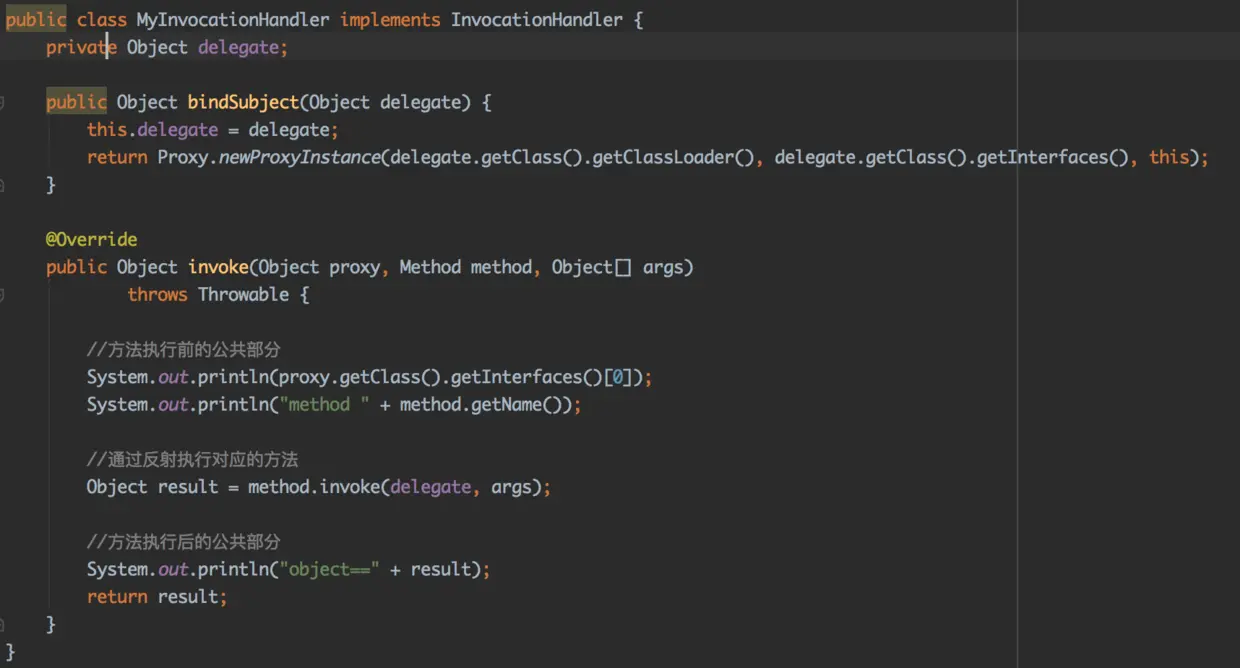Click the result variable in the Object result declaration
This screenshot has height=668, width=1240.
pos(188,487)
